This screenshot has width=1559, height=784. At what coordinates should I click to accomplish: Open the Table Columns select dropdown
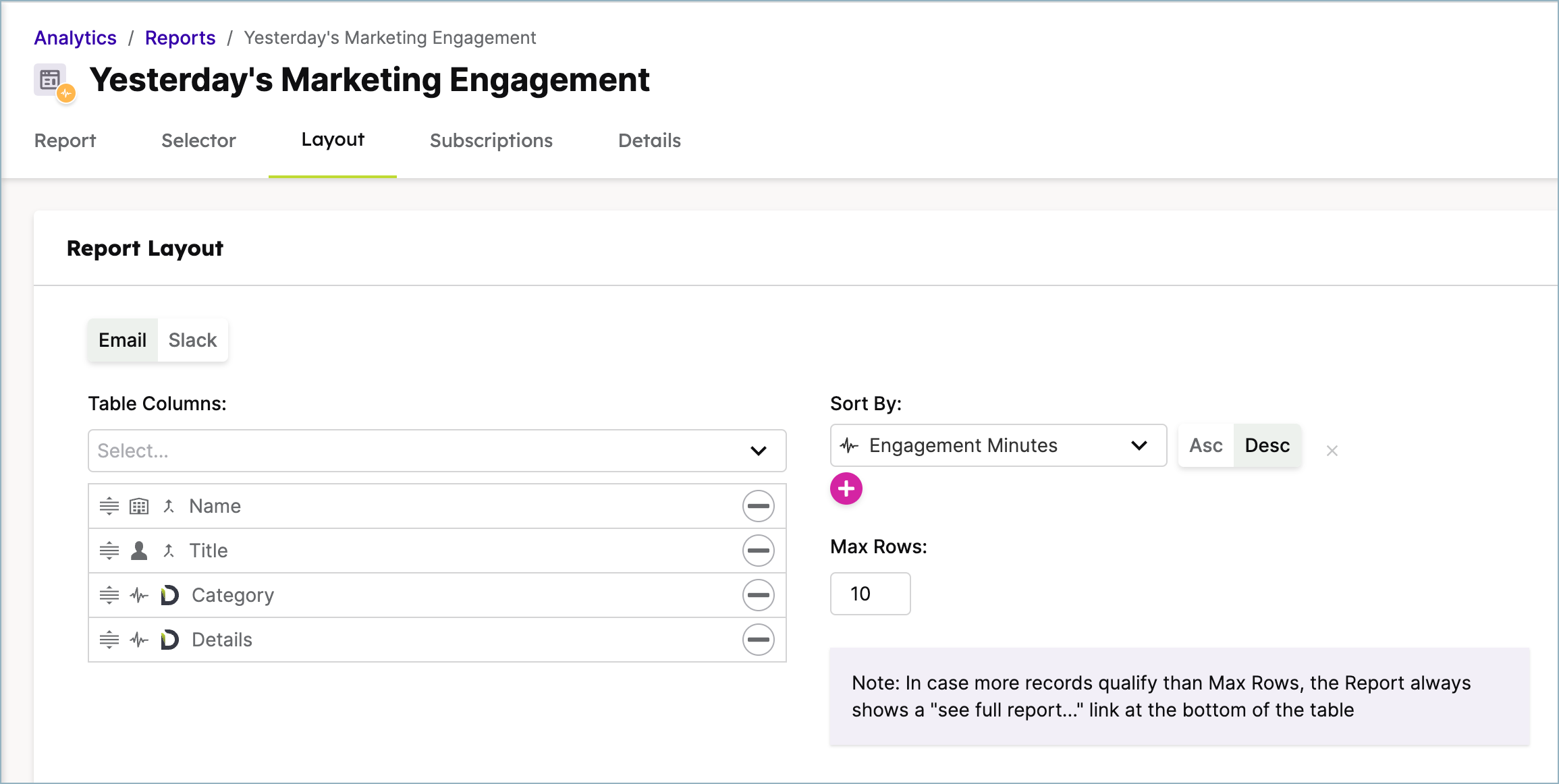437,451
